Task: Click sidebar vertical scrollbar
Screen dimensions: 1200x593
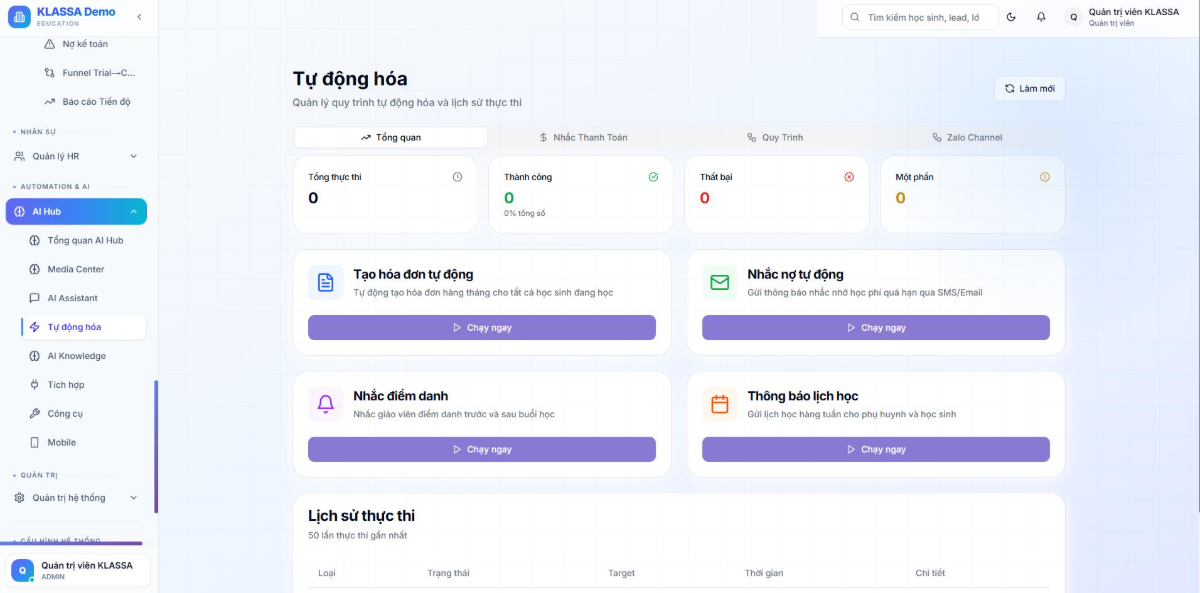Action: click(x=156, y=446)
